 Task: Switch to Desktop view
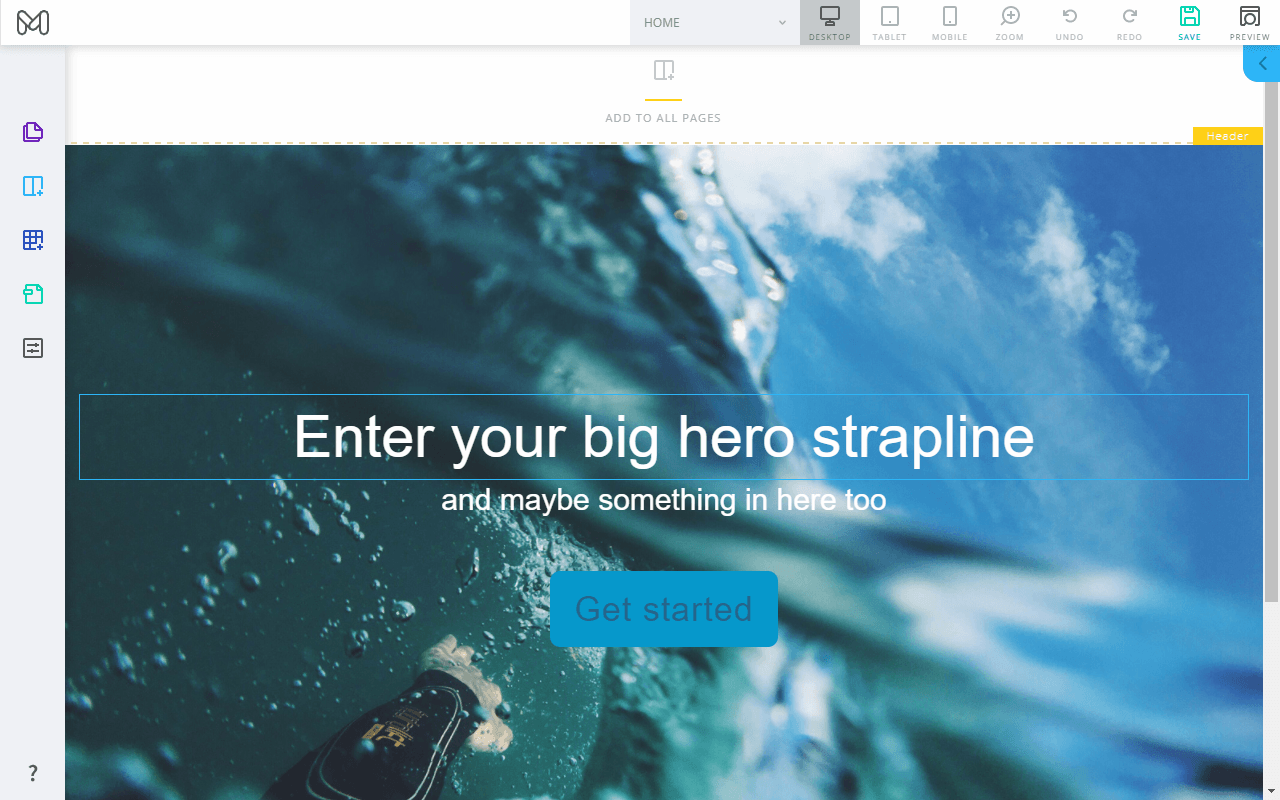[x=830, y=23]
